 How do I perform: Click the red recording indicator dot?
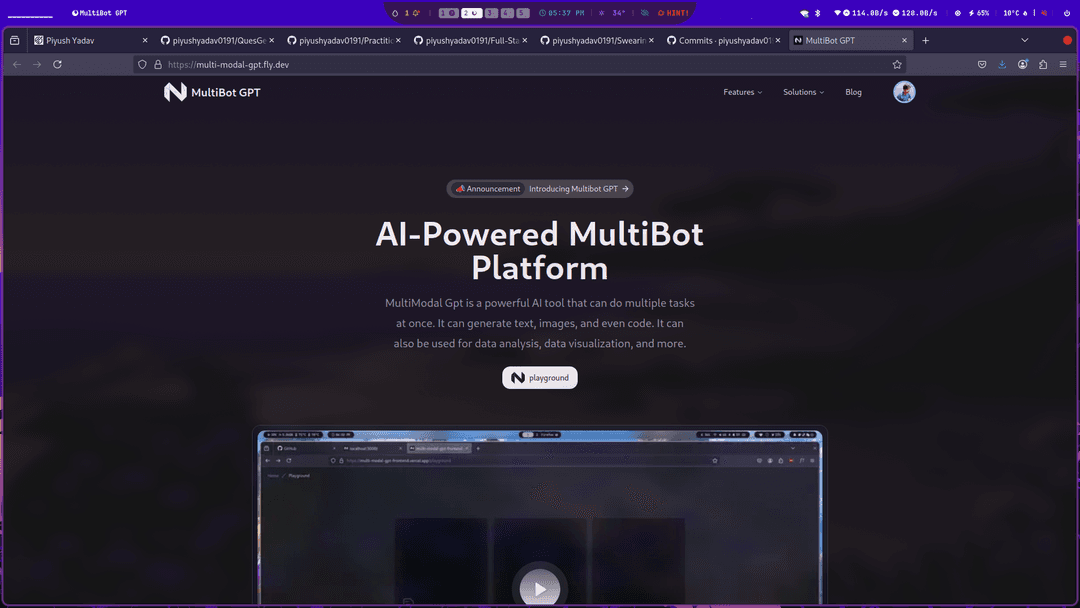1067,41
